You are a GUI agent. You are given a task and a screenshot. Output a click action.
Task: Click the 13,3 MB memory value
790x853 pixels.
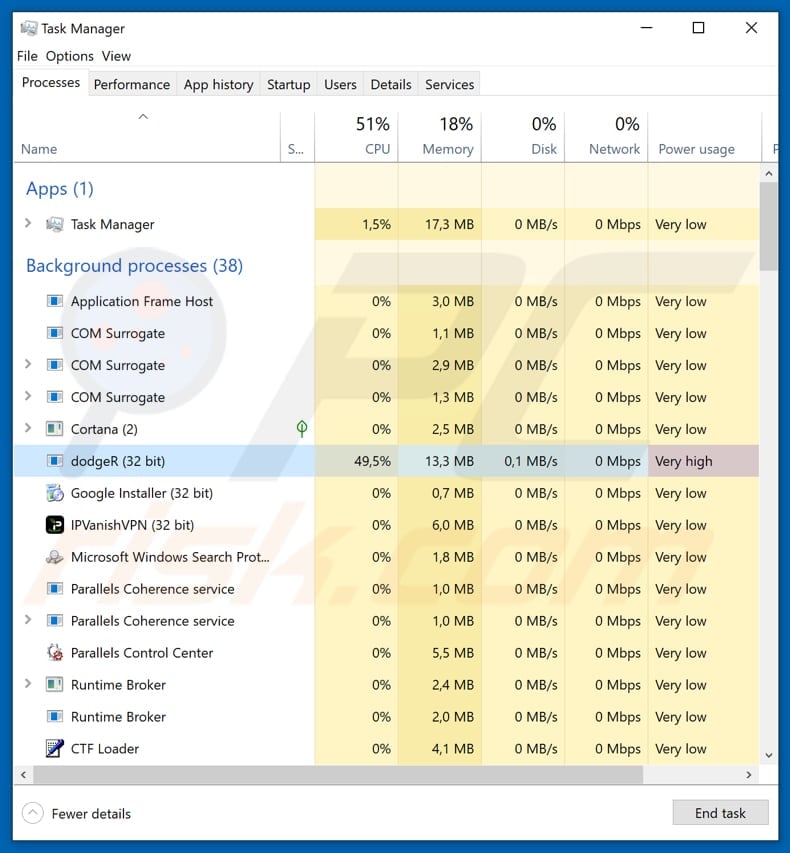[x=449, y=461]
